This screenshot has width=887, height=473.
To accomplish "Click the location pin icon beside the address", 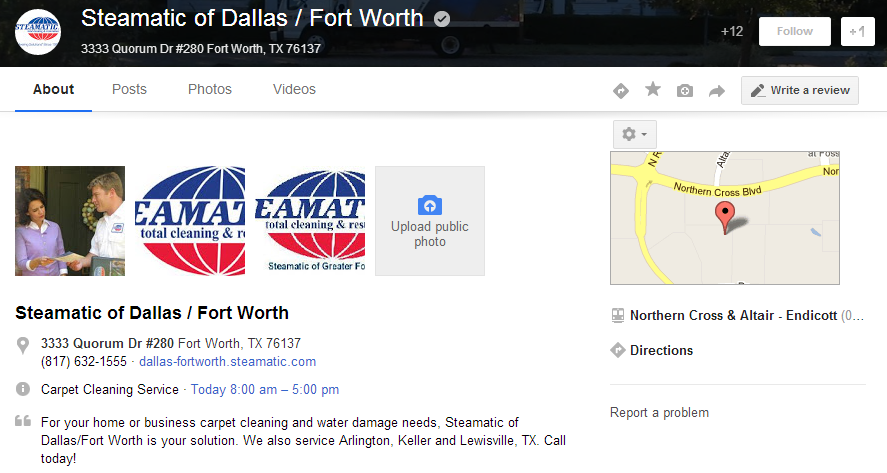I will (23, 345).
